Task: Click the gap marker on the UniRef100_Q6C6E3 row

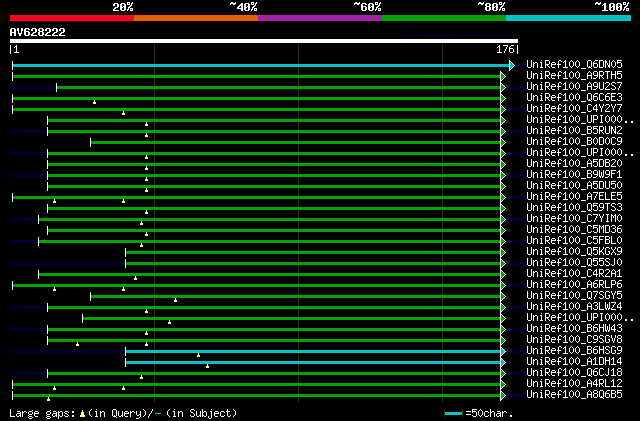Action: [94, 101]
